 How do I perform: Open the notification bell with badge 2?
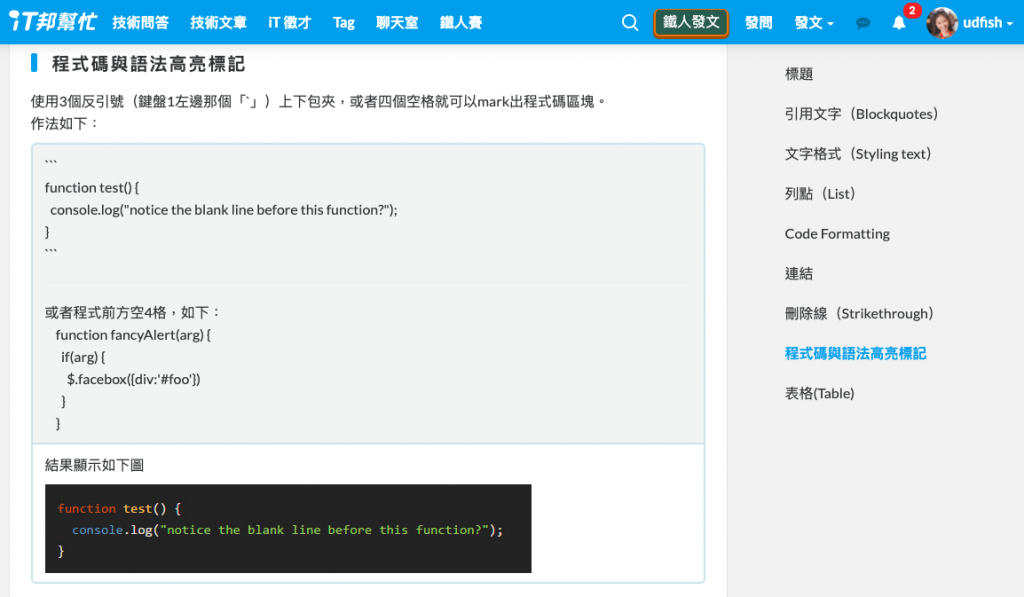899,23
